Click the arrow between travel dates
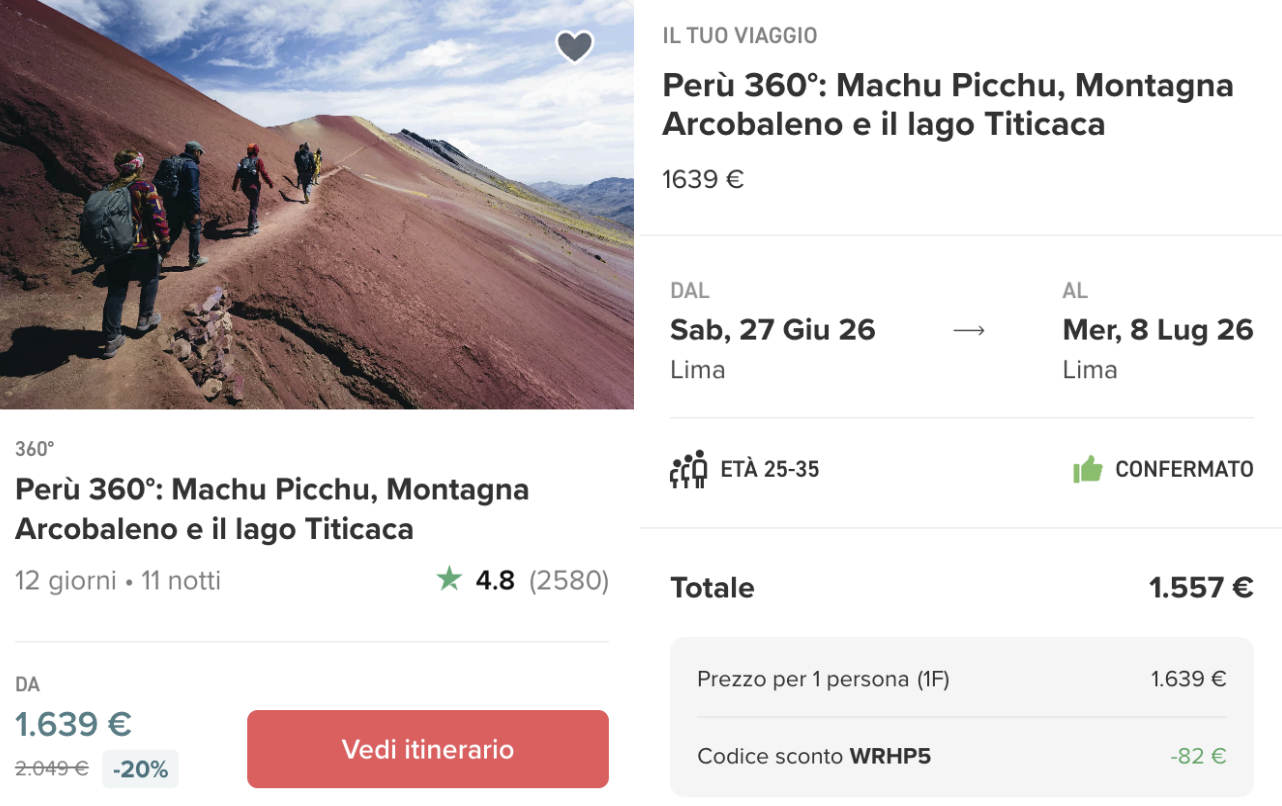 (x=969, y=330)
